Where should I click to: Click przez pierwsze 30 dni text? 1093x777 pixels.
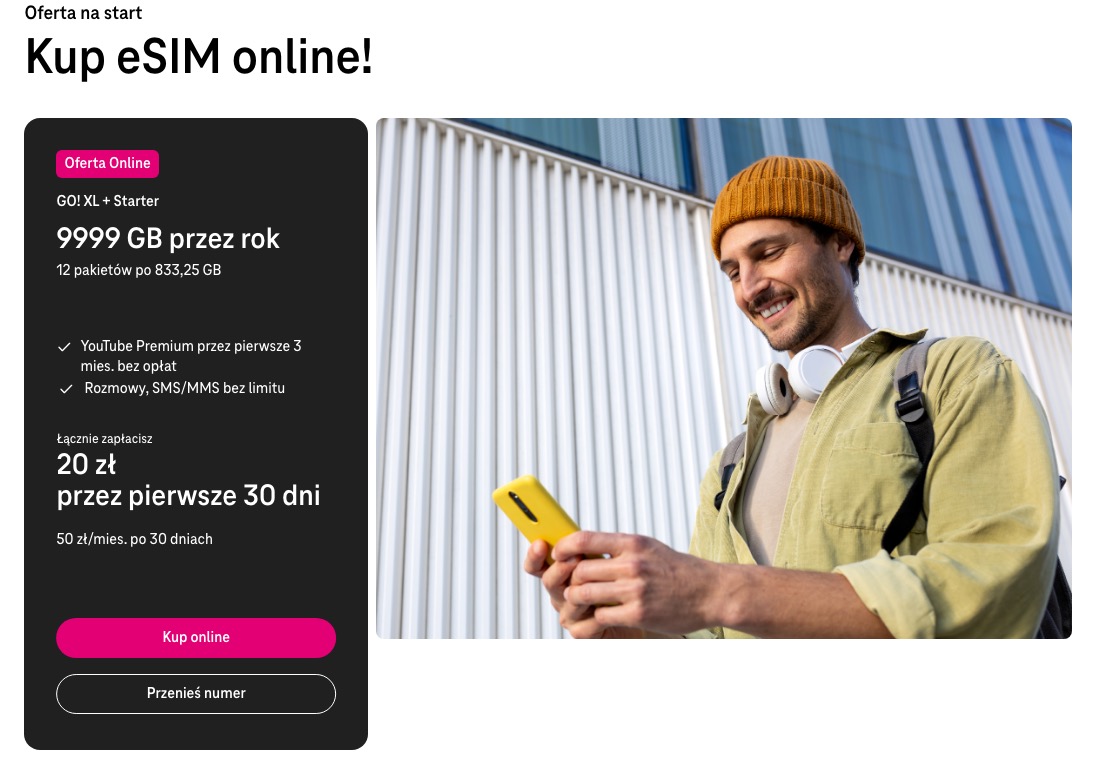point(188,496)
